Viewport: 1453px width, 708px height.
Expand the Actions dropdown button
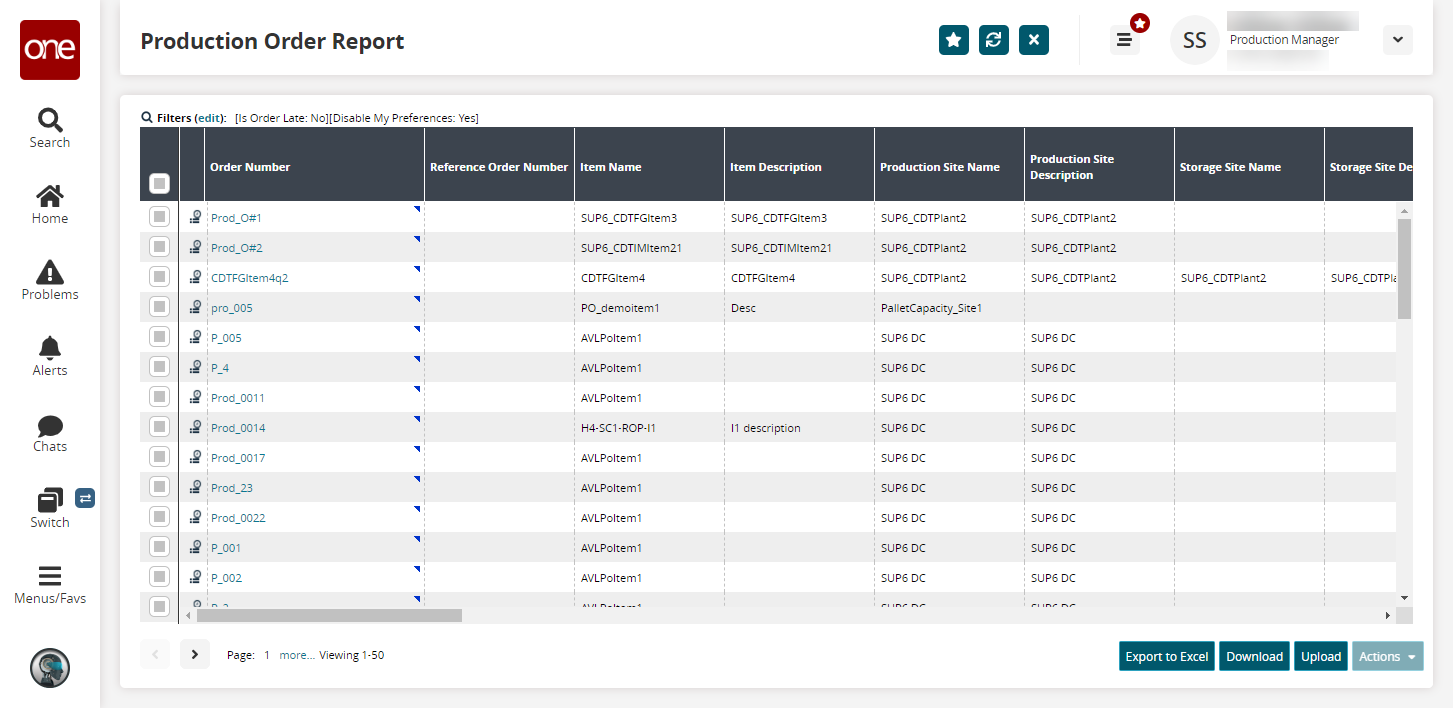[1387, 656]
